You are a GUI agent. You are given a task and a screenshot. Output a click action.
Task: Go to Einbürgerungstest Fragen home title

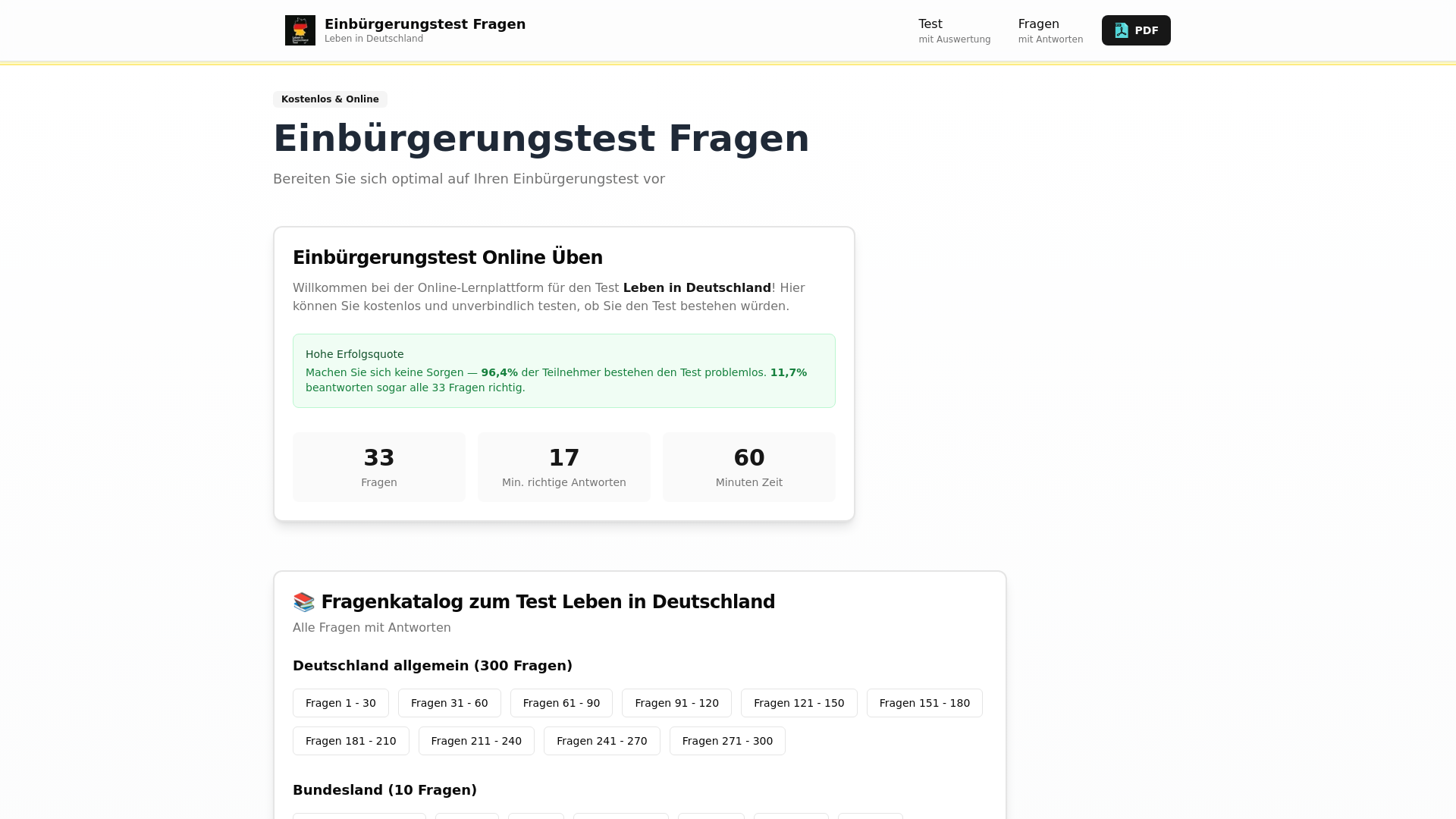[425, 24]
